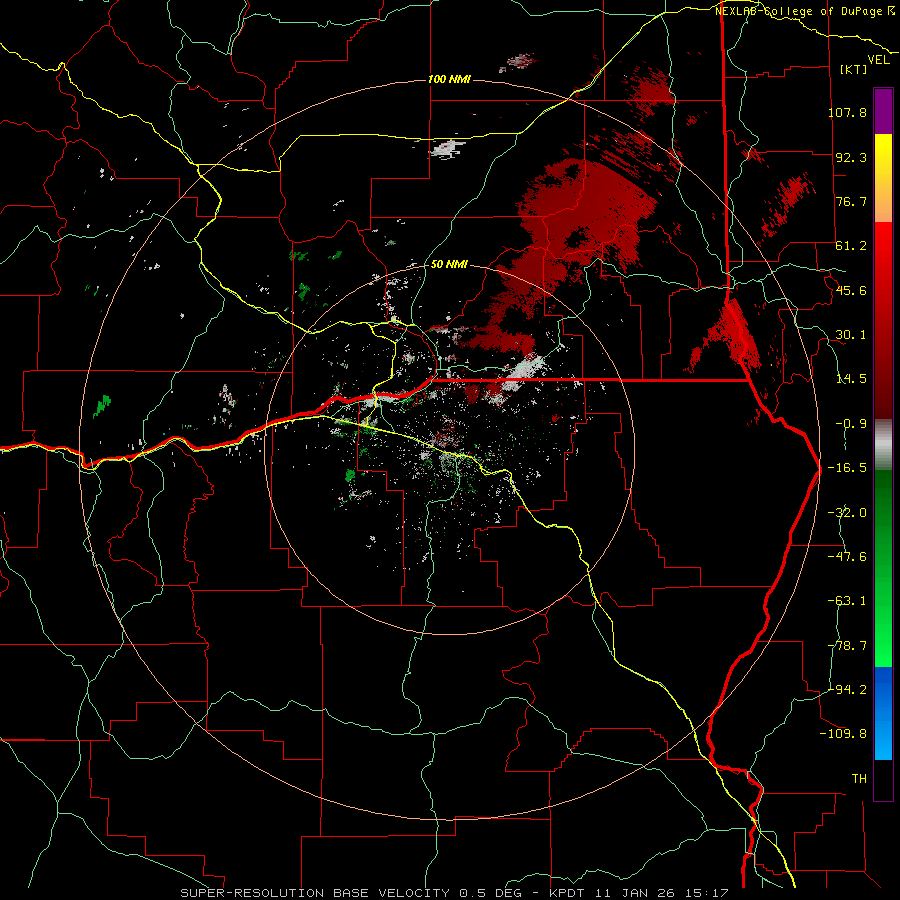Image resolution: width=900 pixels, height=900 pixels.
Task: Click the 107.8 velocity scale value
Action: click(x=847, y=112)
